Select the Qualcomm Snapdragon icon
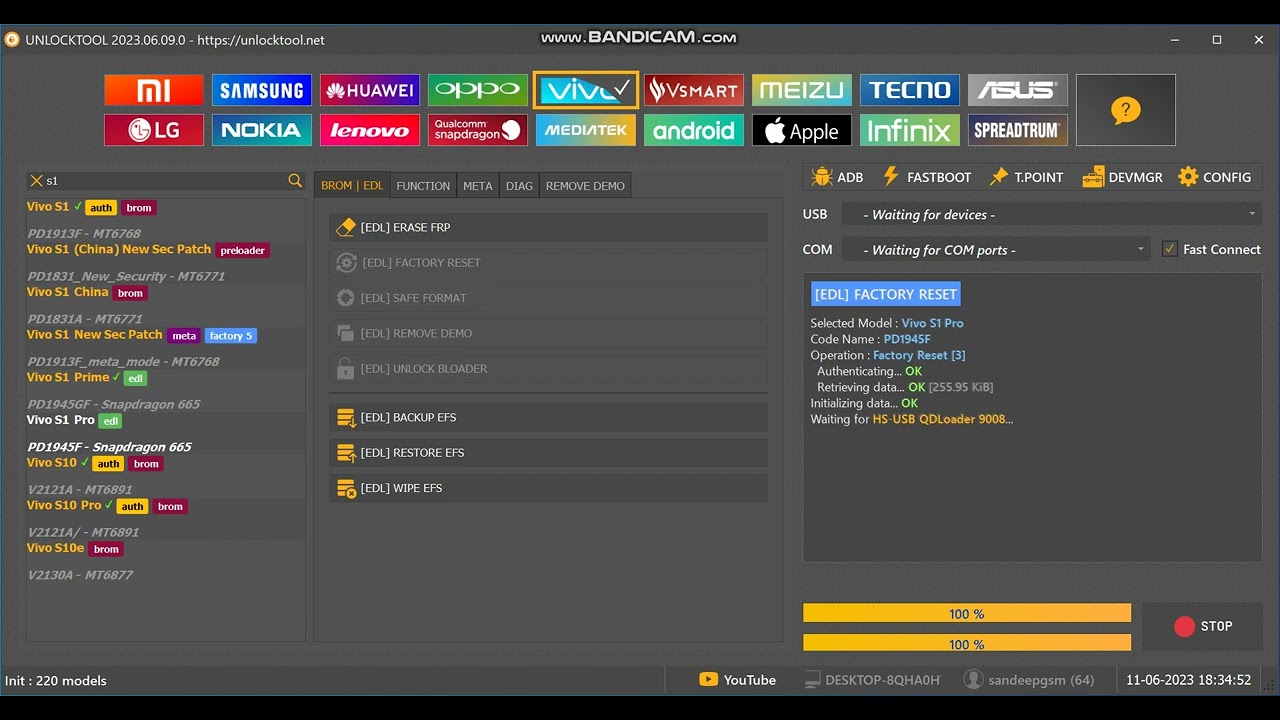Screen dimensions: 1280x720 pos(478,130)
